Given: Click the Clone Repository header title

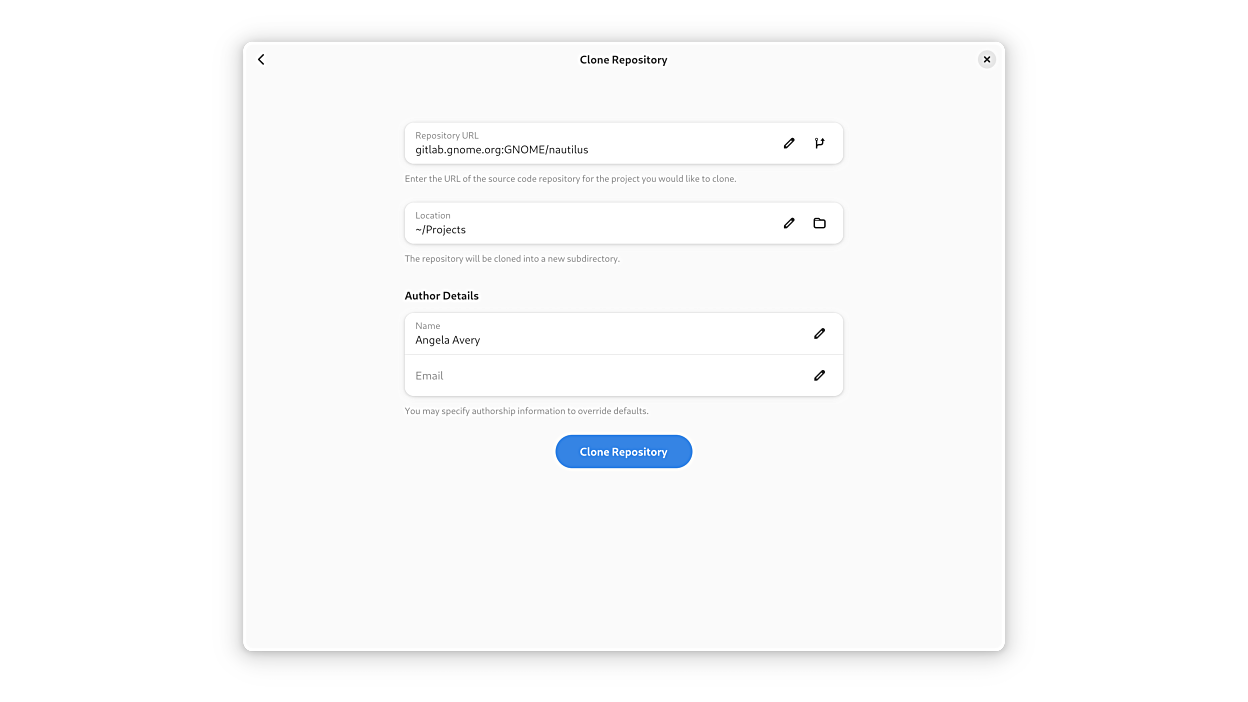Looking at the screenshot, I should [x=623, y=60].
